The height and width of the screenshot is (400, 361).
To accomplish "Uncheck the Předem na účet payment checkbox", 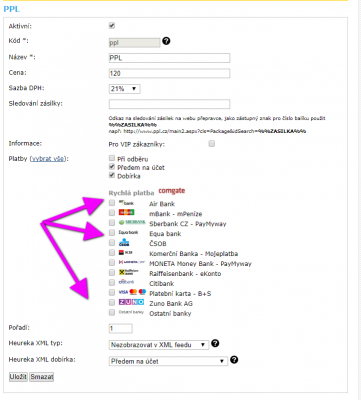I will [x=112, y=167].
